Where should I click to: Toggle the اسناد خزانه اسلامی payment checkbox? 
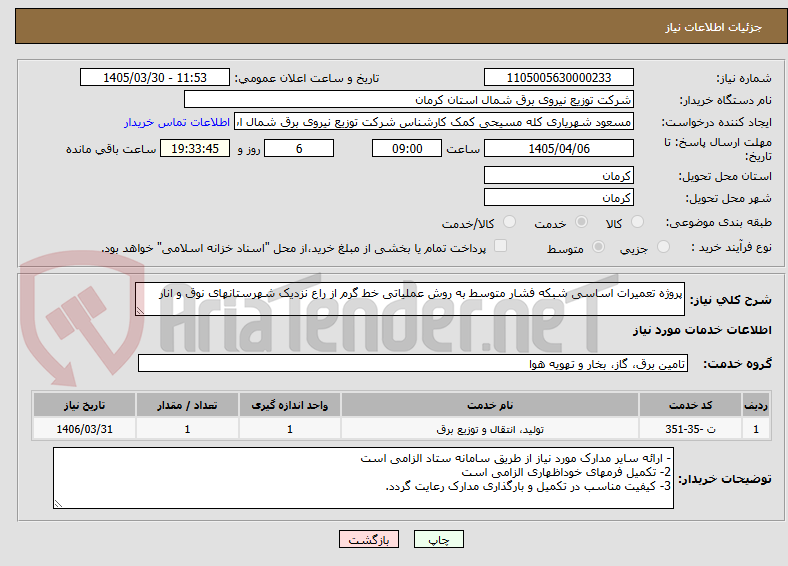[501, 246]
